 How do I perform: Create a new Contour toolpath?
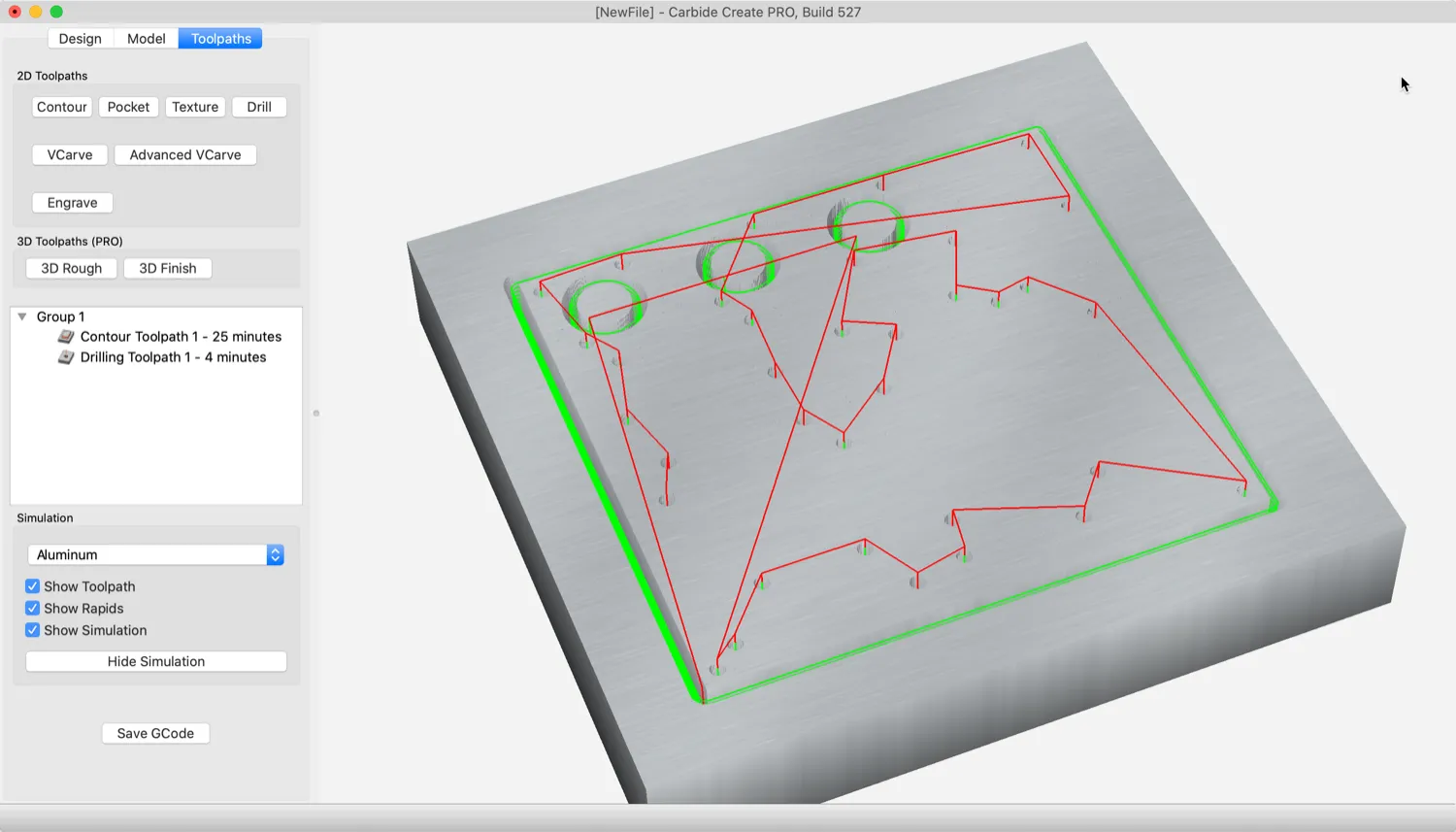pyautogui.click(x=61, y=107)
